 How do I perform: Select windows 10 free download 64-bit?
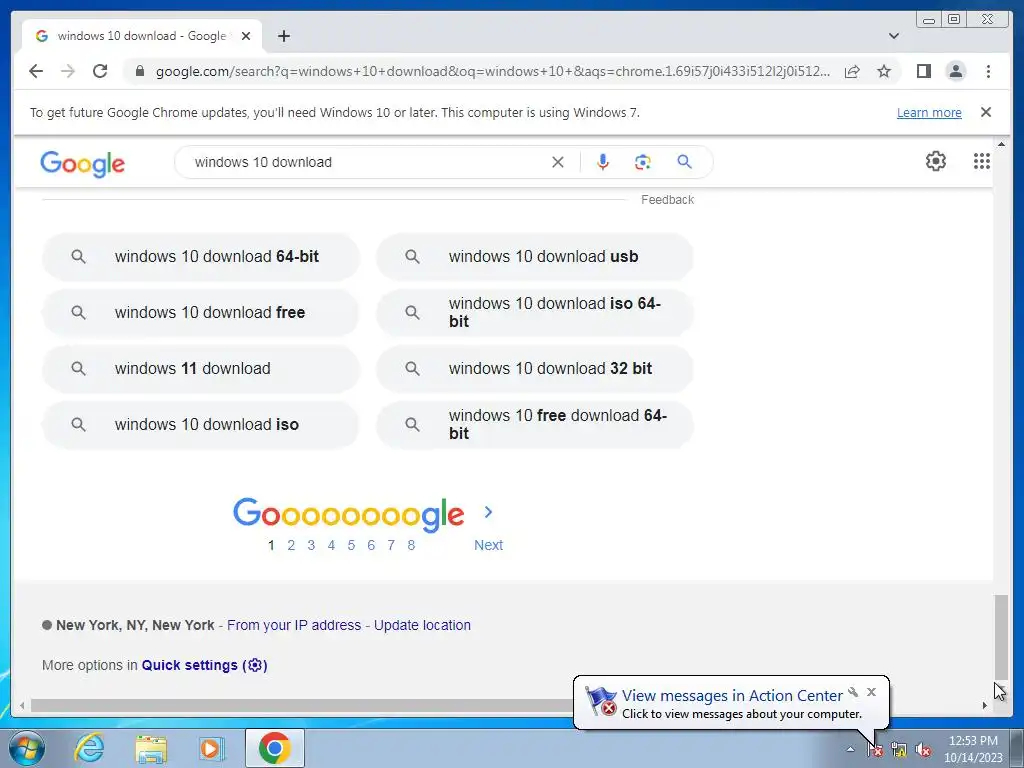tap(534, 425)
